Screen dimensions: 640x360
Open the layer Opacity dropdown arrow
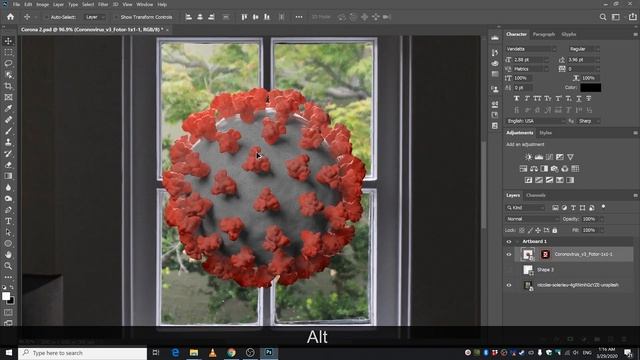(x=602, y=219)
